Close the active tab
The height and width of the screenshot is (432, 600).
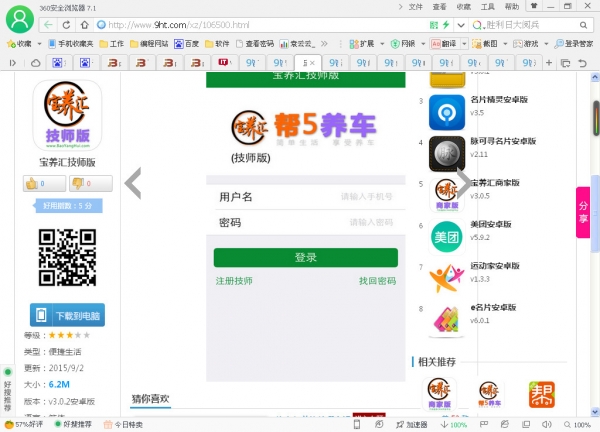coord(313,63)
